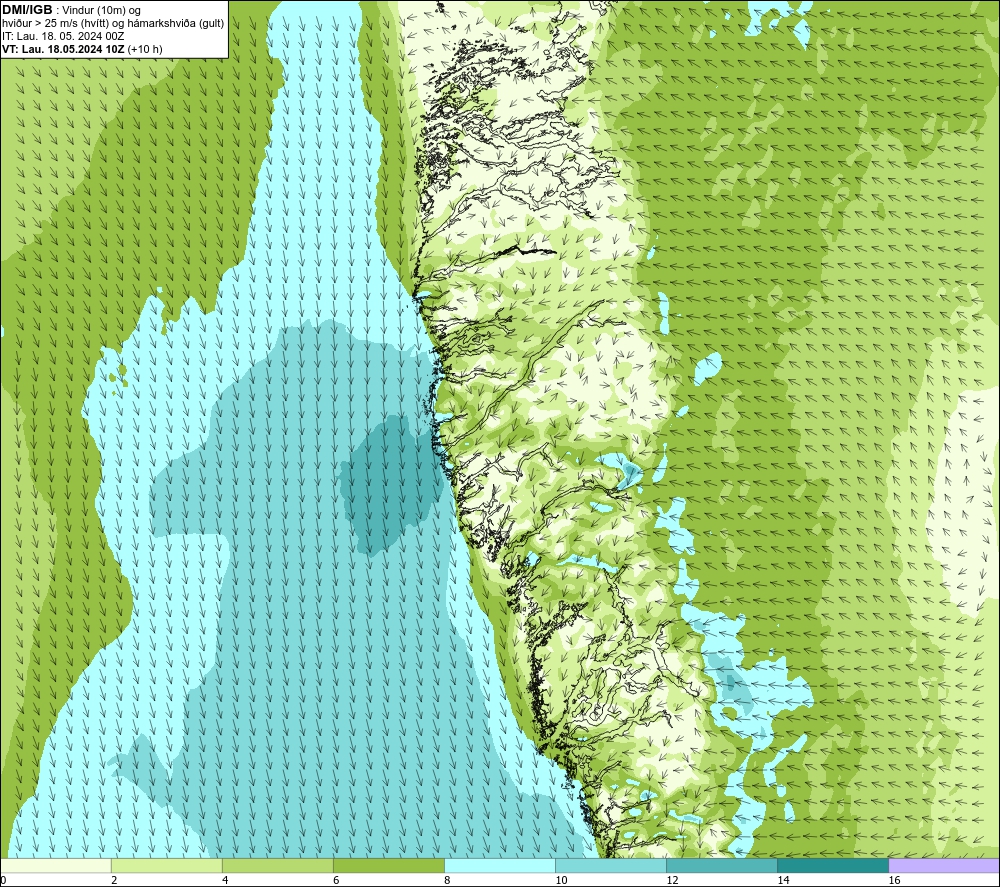The image size is (1000, 887).
Task: Click the pale yellow 0–2 m/s legend swatch
Action: 55,866
